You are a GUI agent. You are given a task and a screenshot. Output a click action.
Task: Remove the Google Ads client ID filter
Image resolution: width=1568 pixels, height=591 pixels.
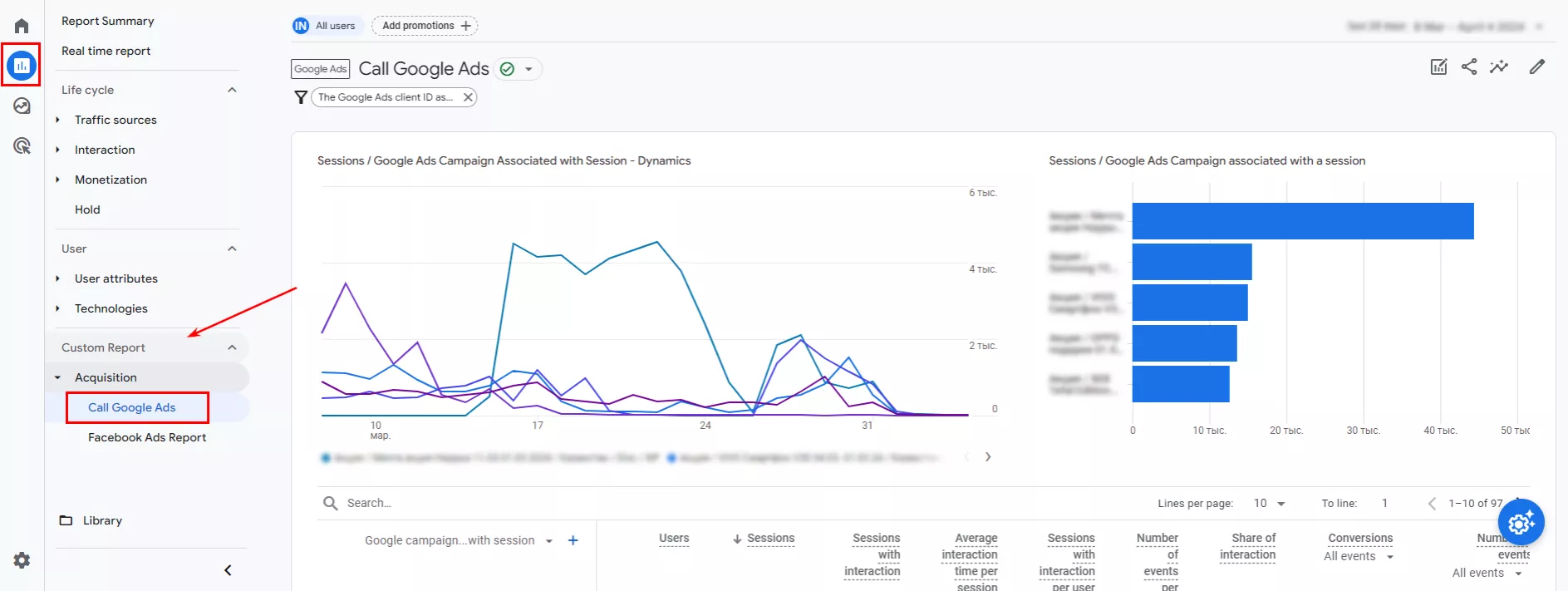coord(468,97)
